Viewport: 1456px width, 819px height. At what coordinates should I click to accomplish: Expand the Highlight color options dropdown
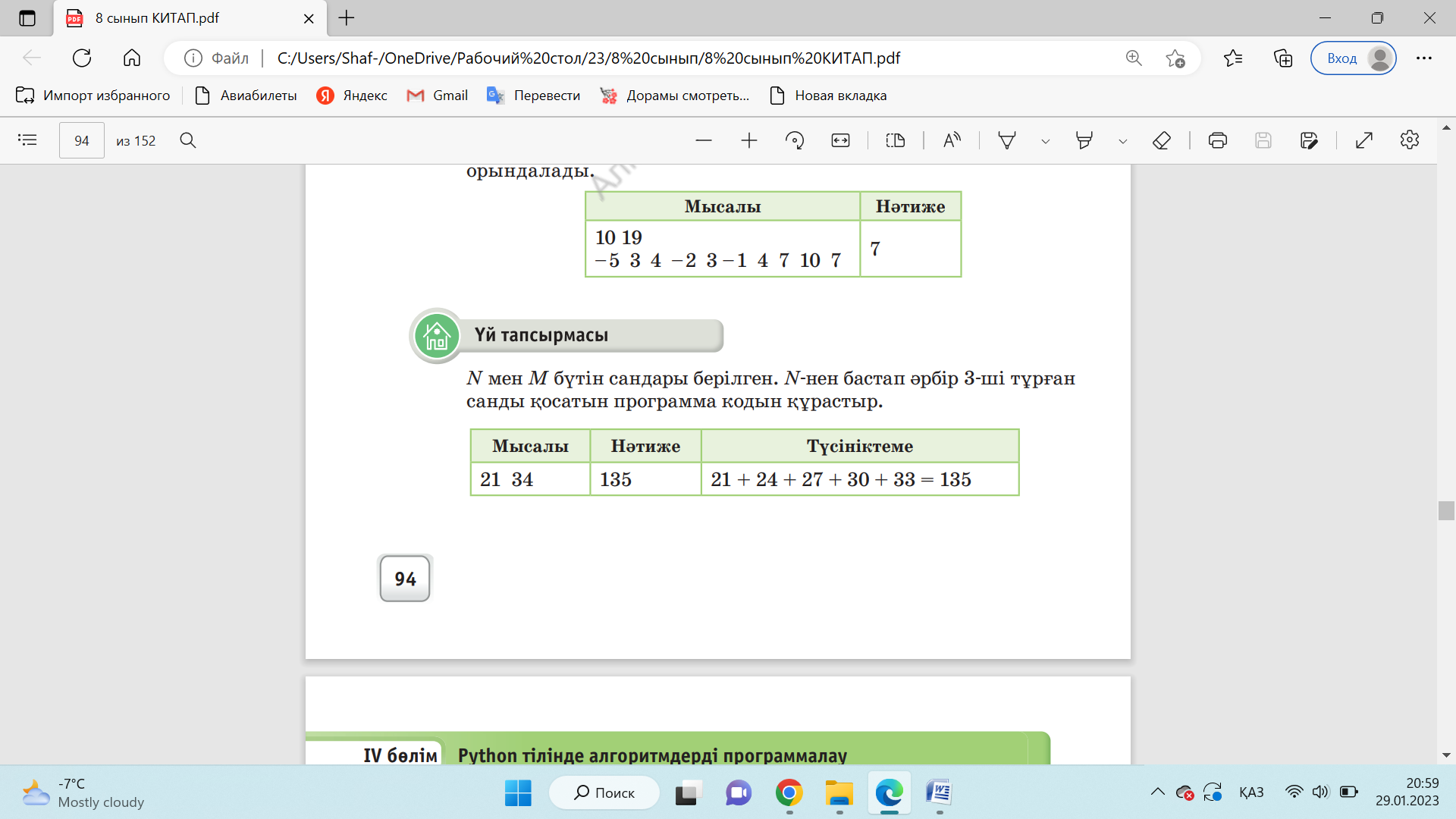(x=1123, y=141)
